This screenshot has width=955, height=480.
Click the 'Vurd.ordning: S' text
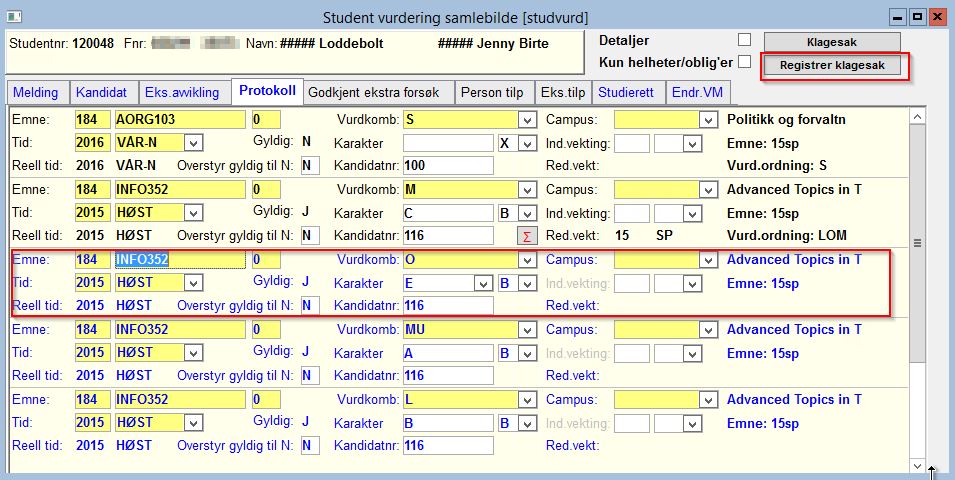click(x=777, y=166)
